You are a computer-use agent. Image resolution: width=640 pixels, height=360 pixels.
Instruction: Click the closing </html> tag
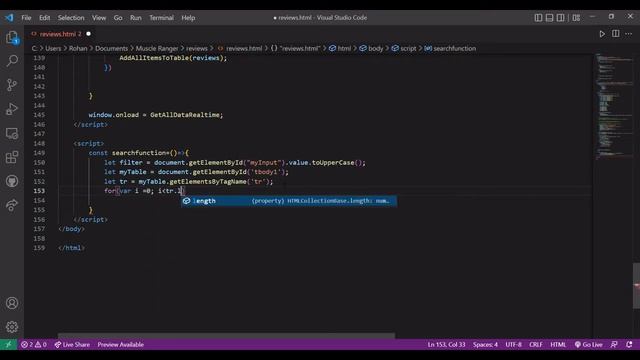click(71, 248)
